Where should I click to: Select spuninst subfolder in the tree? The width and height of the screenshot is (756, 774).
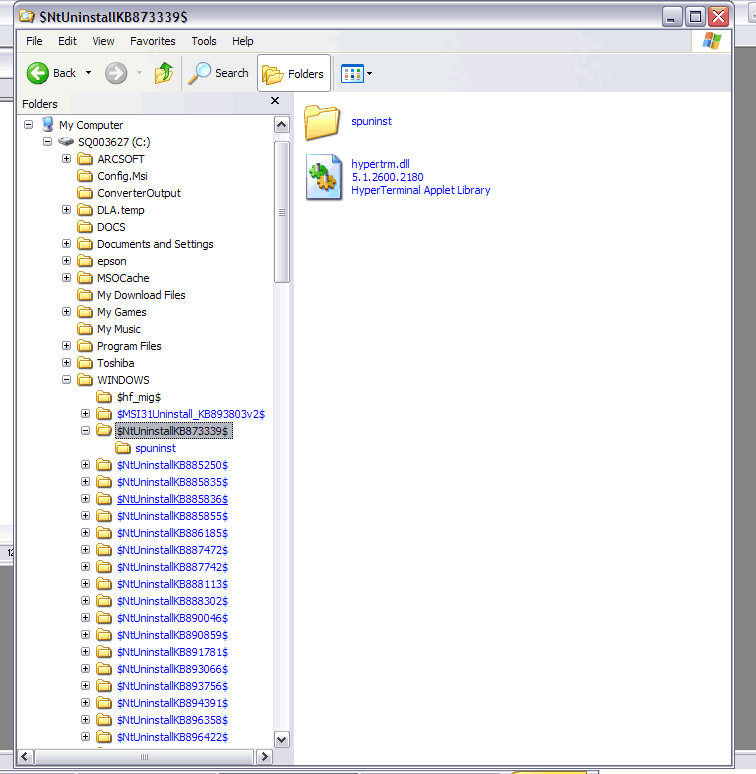point(145,448)
